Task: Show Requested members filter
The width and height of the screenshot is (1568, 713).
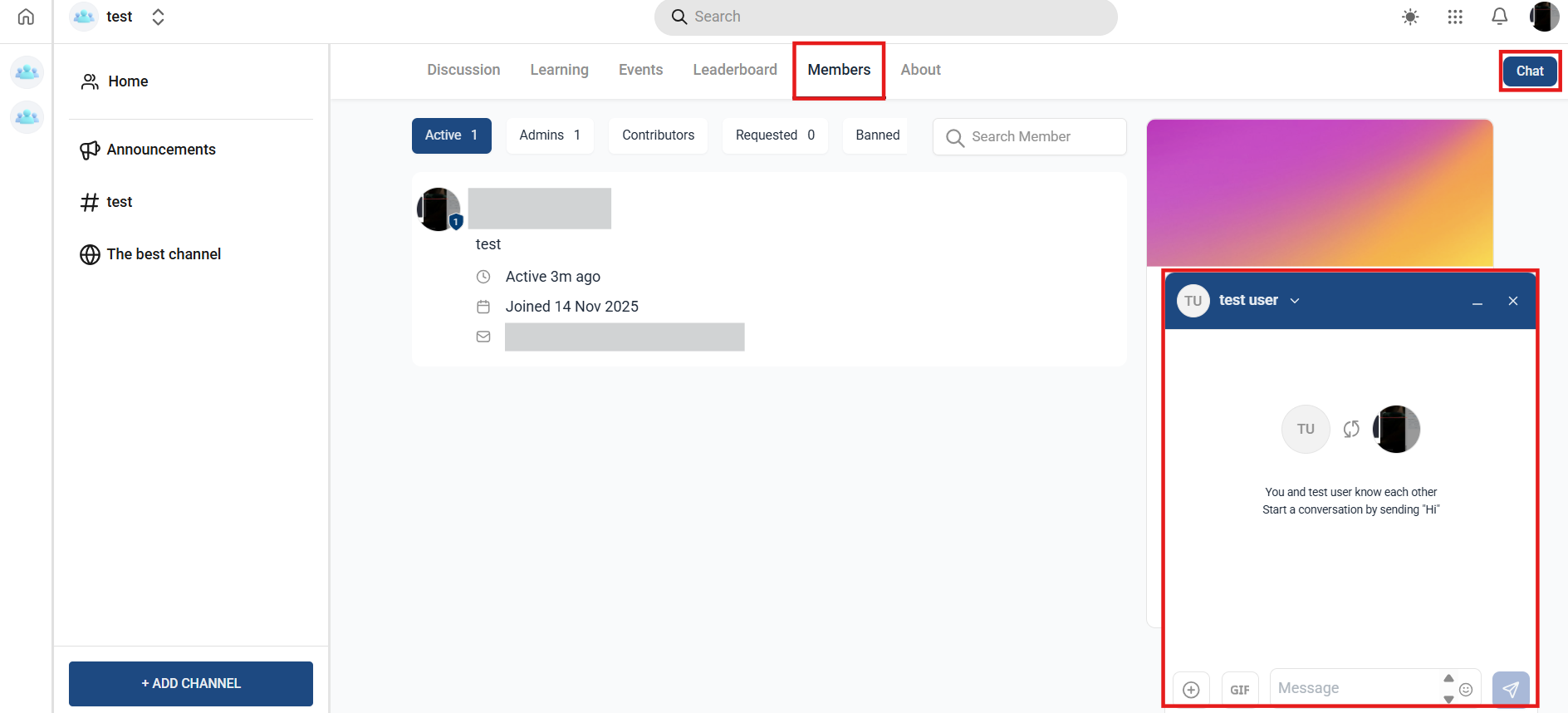Action: (774, 135)
